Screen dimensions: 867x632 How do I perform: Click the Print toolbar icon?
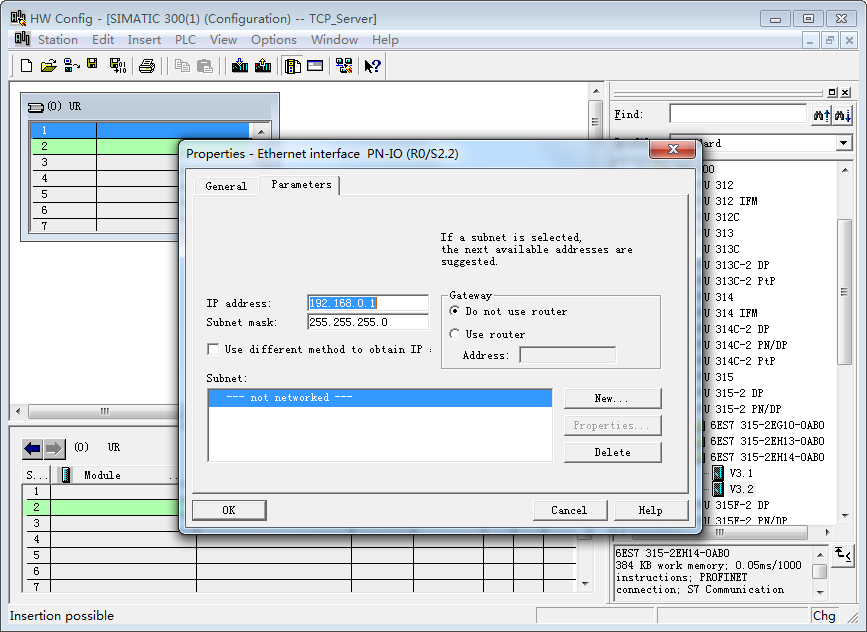click(147, 66)
